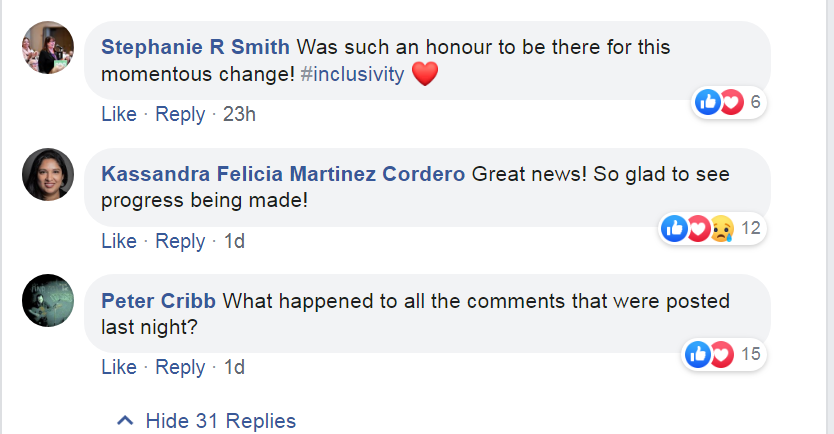Open Peter Cribb's profile name link
834x434 pixels.
coord(159,300)
